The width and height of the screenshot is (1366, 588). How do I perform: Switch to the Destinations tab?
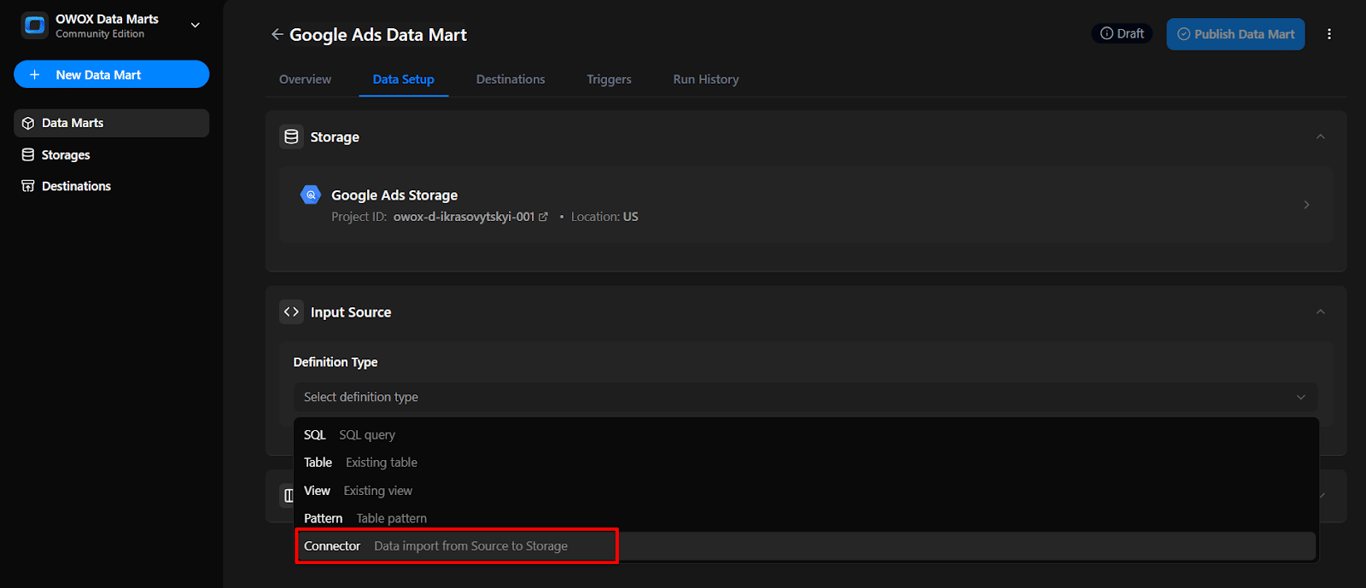coord(511,79)
